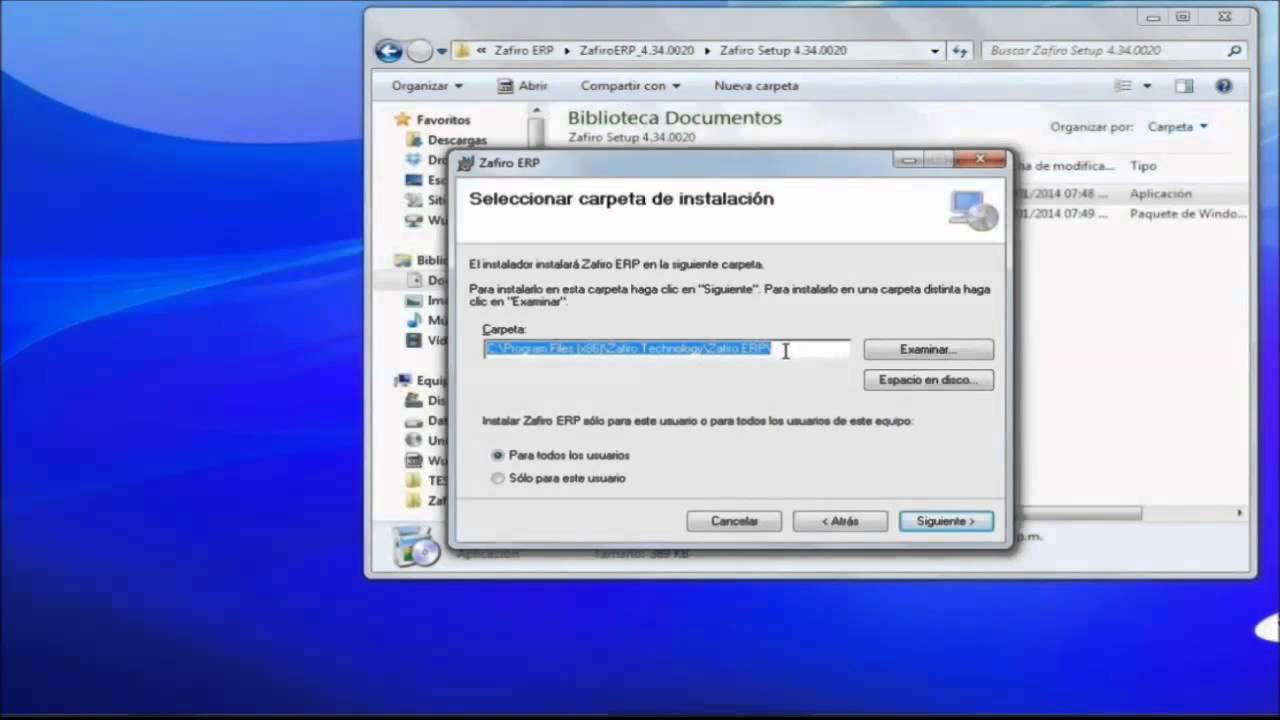Click the change view icon
This screenshot has width=1280, height=720.
click(1124, 86)
